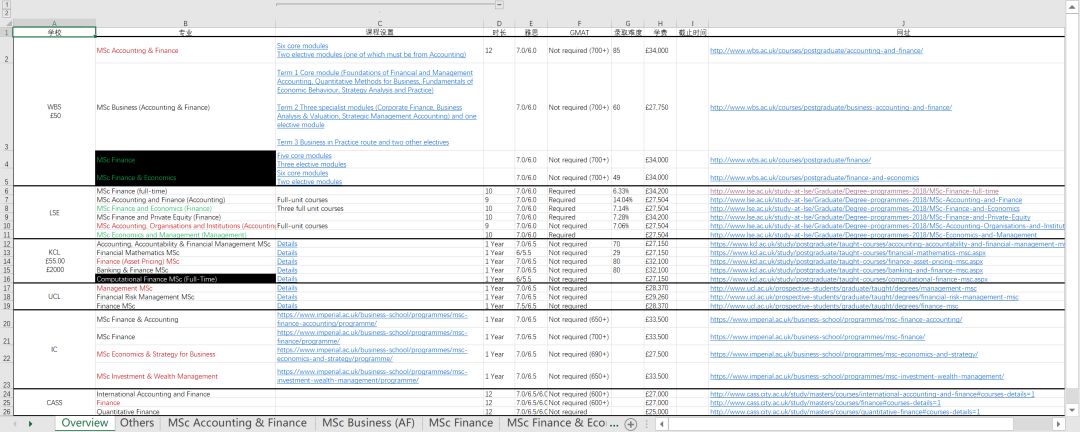Select the 'Not required (690+)' GMAT cell
The image size is (1080, 432).
click(579, 354)
